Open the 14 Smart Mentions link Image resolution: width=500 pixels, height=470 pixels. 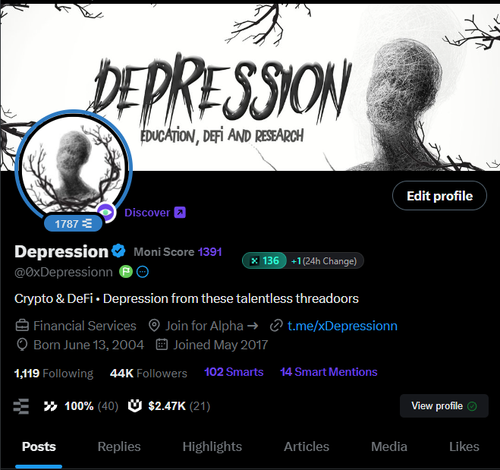[x=329, y=372]
